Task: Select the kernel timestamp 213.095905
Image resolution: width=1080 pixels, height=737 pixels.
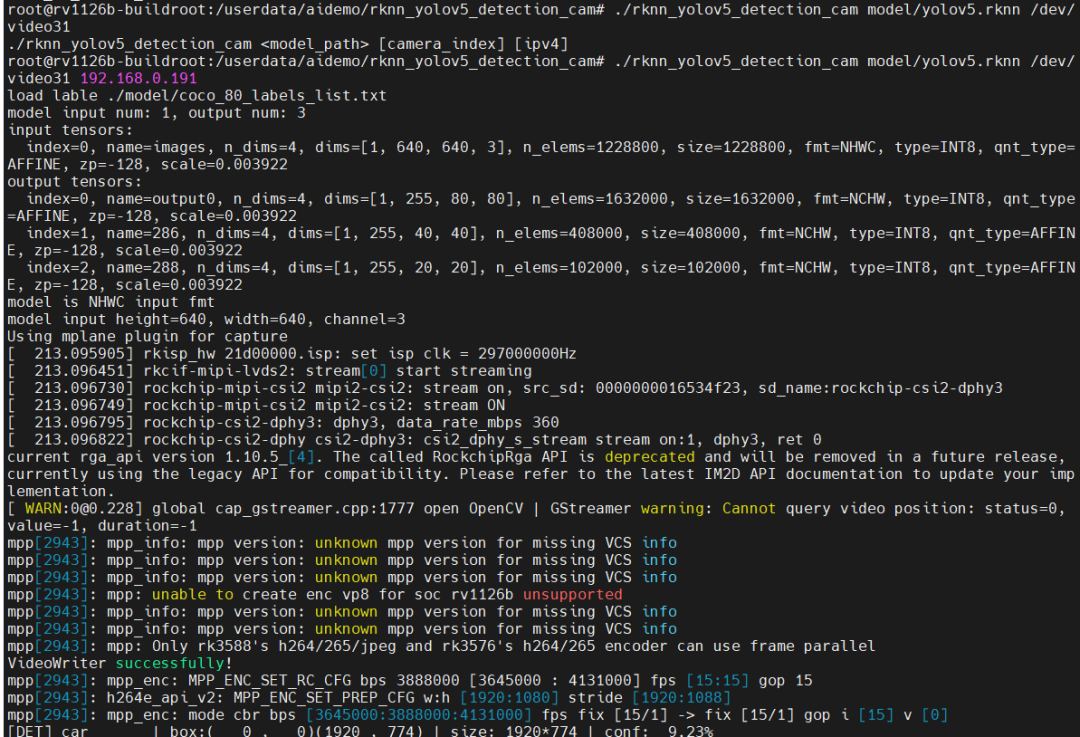Action: pos(79,354)
